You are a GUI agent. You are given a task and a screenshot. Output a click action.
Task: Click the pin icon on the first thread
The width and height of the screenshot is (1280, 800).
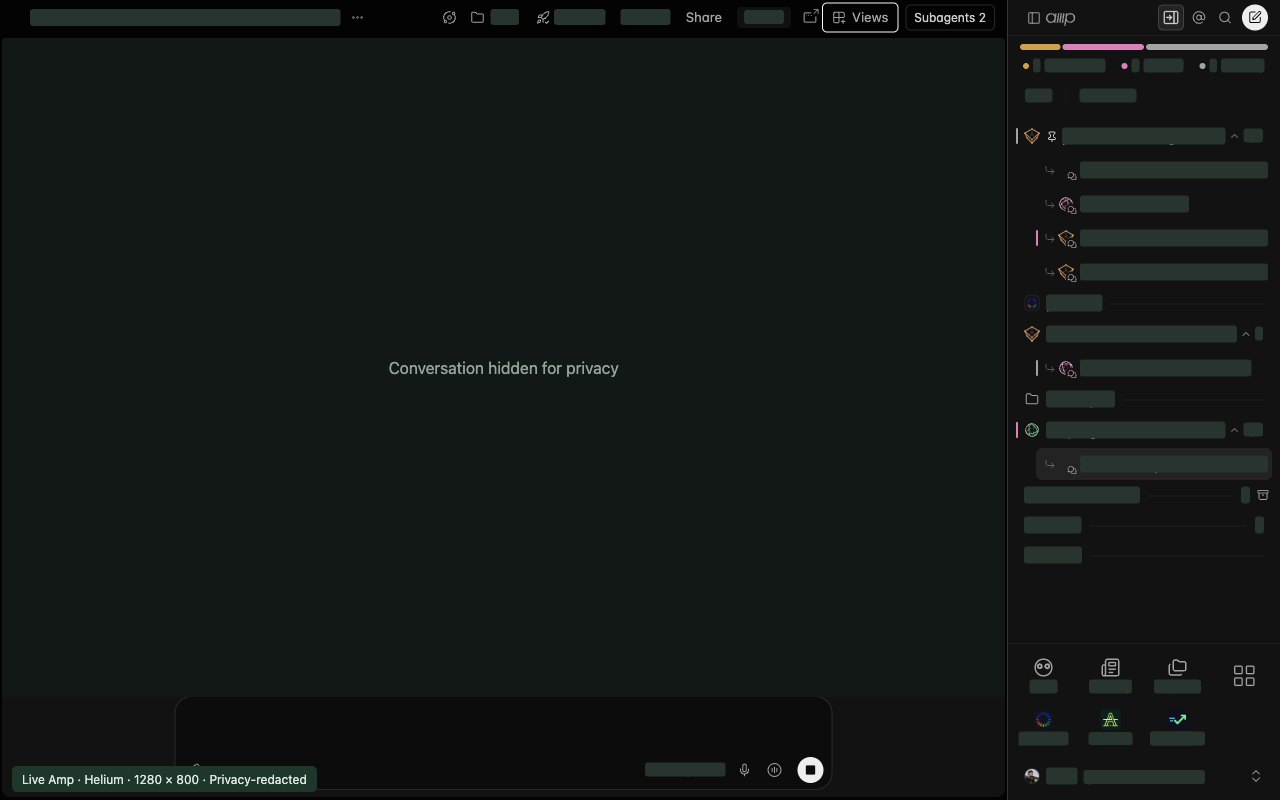[1052, 136]
